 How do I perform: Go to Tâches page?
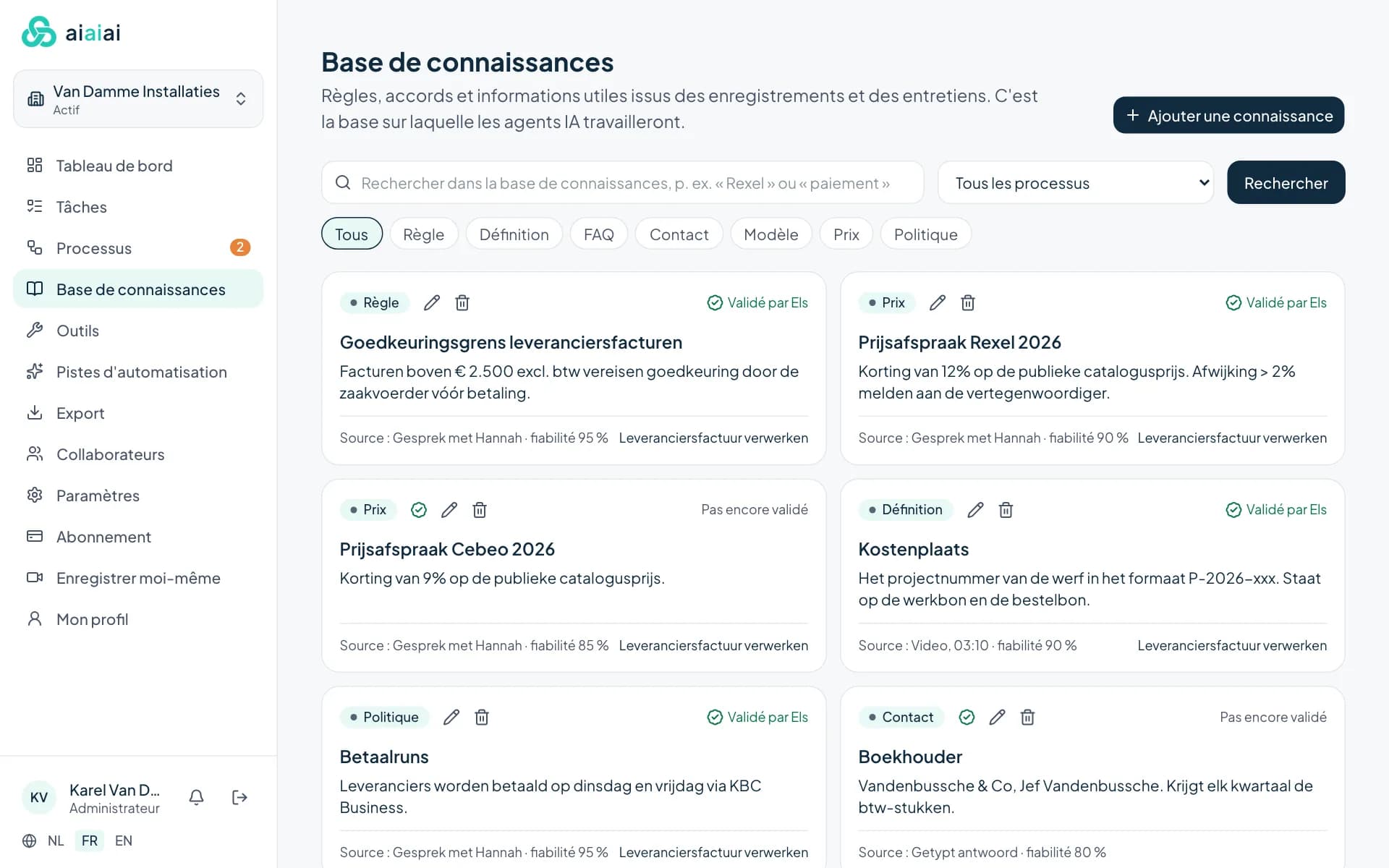click(138, 207)
